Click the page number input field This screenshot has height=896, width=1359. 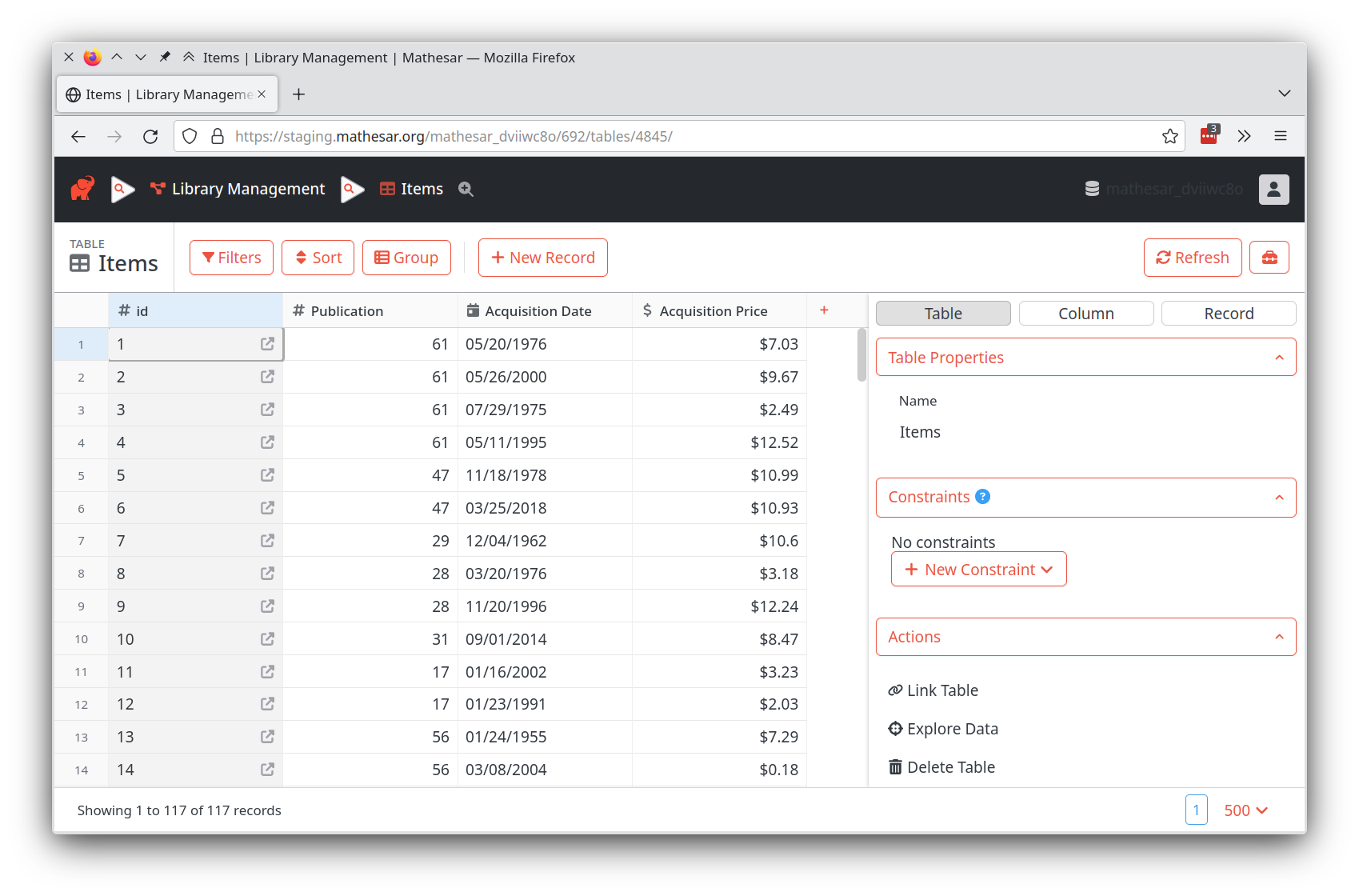click(1196, 810)
